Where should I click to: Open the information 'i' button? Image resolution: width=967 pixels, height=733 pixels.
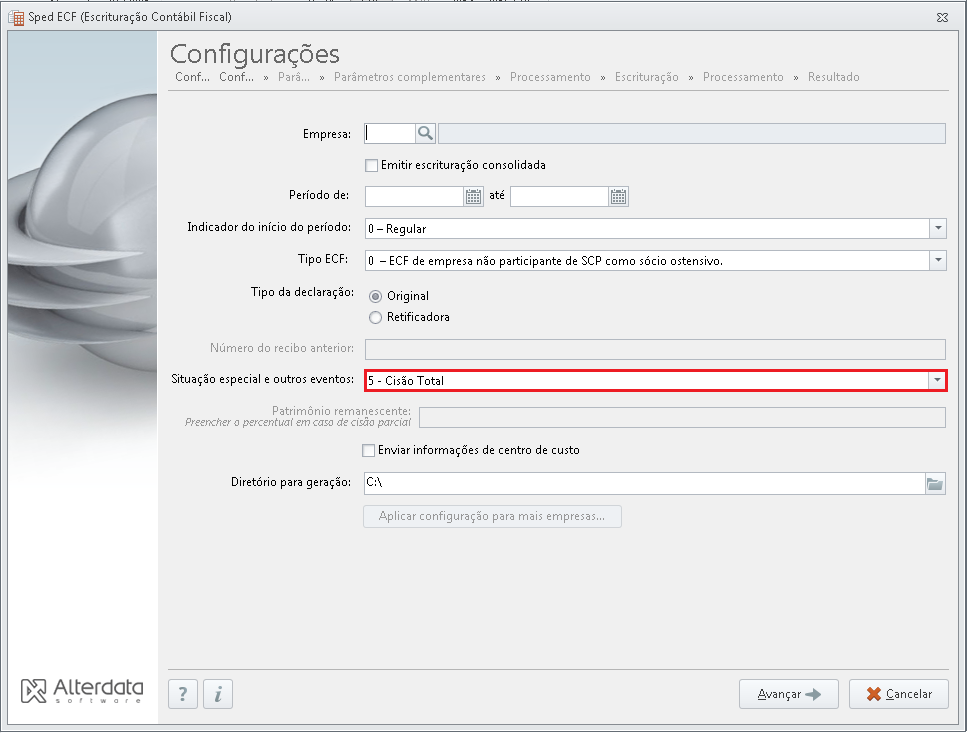pos(218,694)
